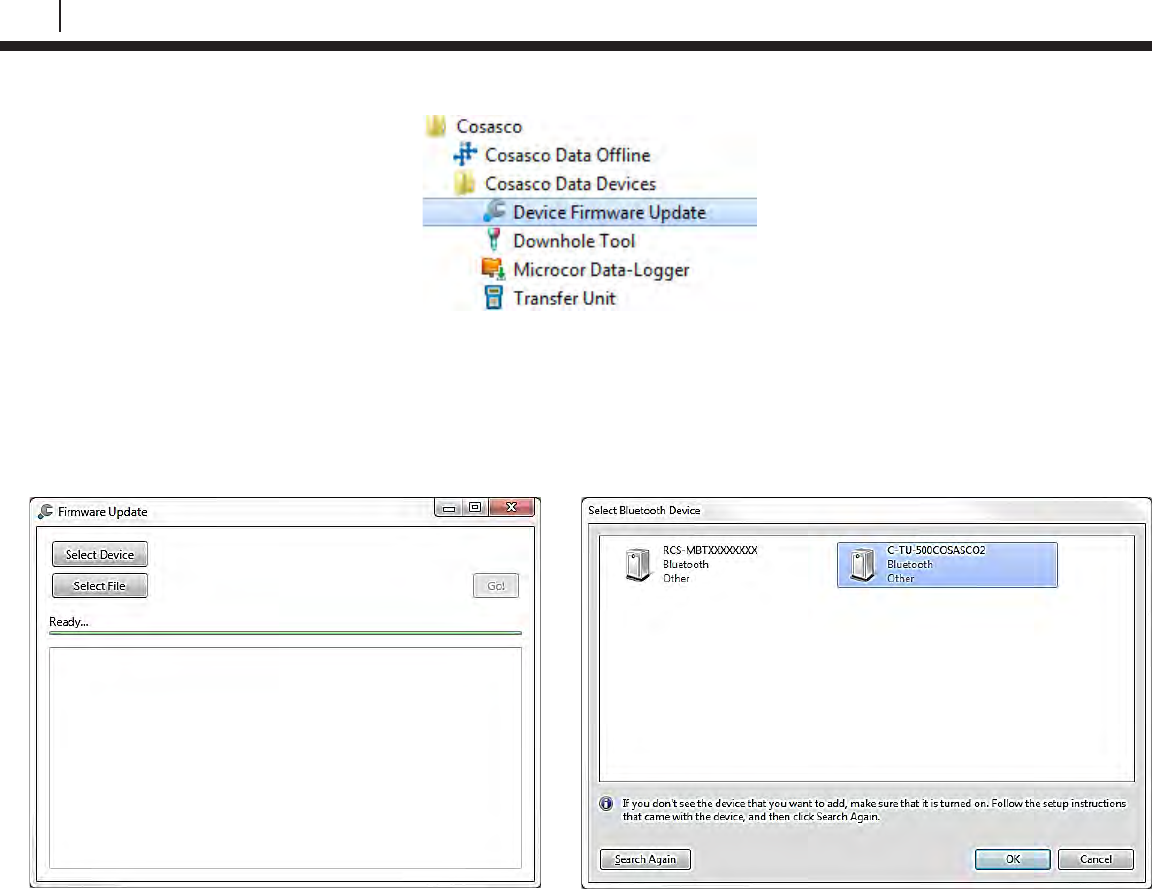
Task: Click the Firmware Update log text area
Action: point(285,757)
